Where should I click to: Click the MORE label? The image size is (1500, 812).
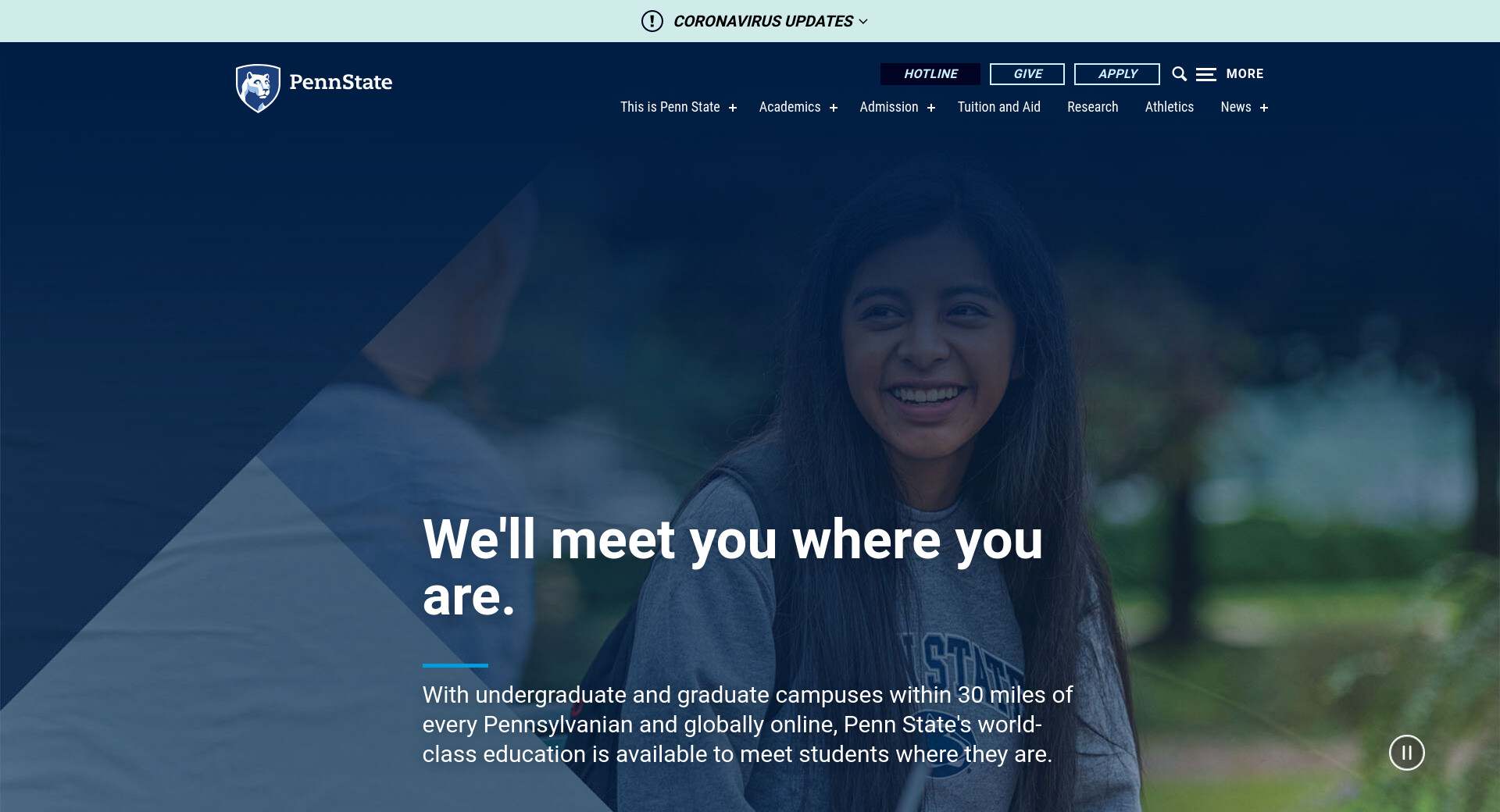[x=1245, y=73]
